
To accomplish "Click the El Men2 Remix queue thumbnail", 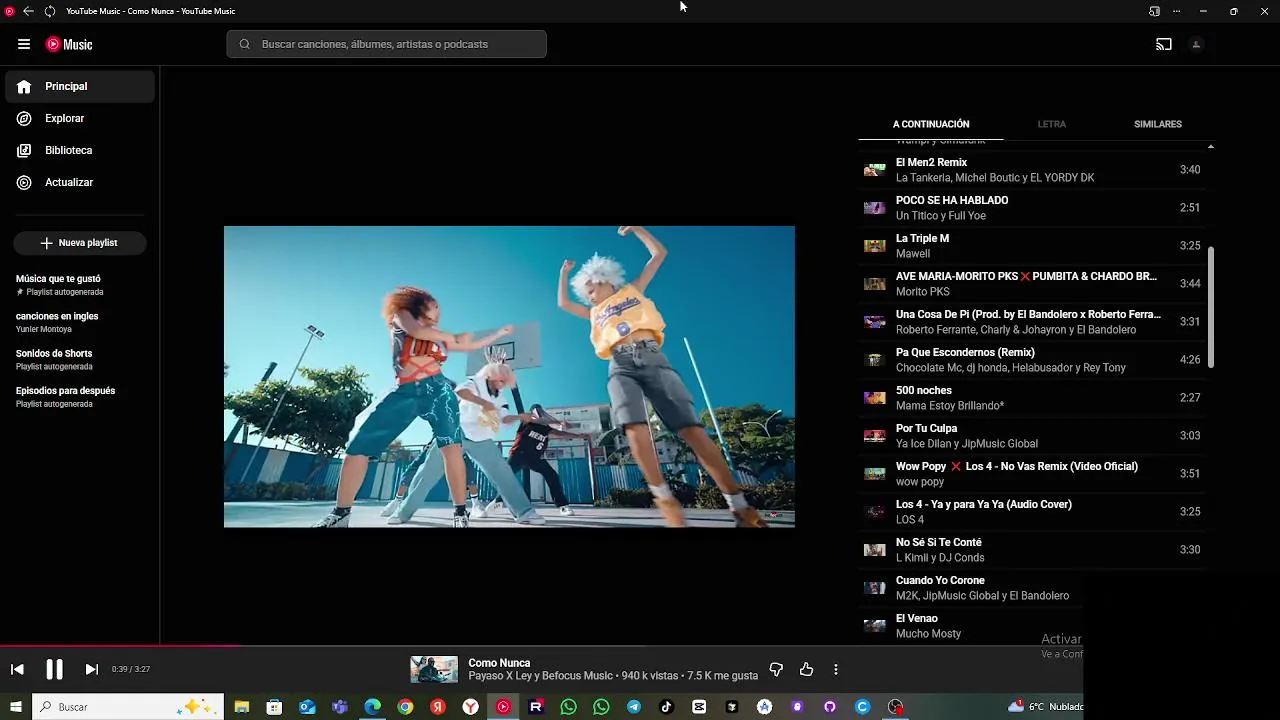I will click(875, 170).
